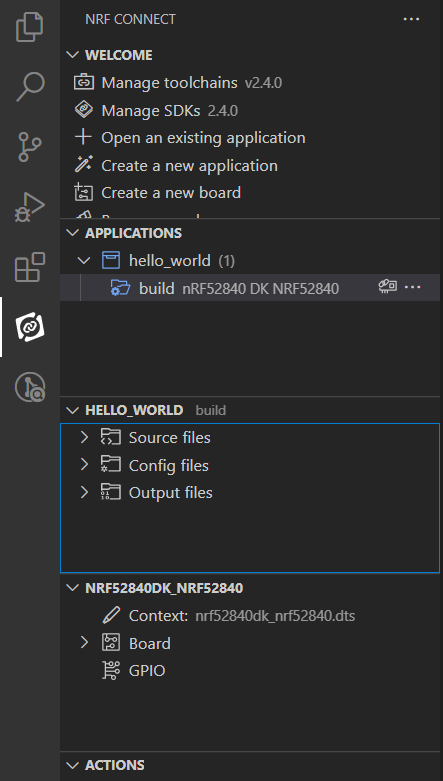Select the Output files label
The width and height of the screenshot is (443, 781).
tap(170, 493)
